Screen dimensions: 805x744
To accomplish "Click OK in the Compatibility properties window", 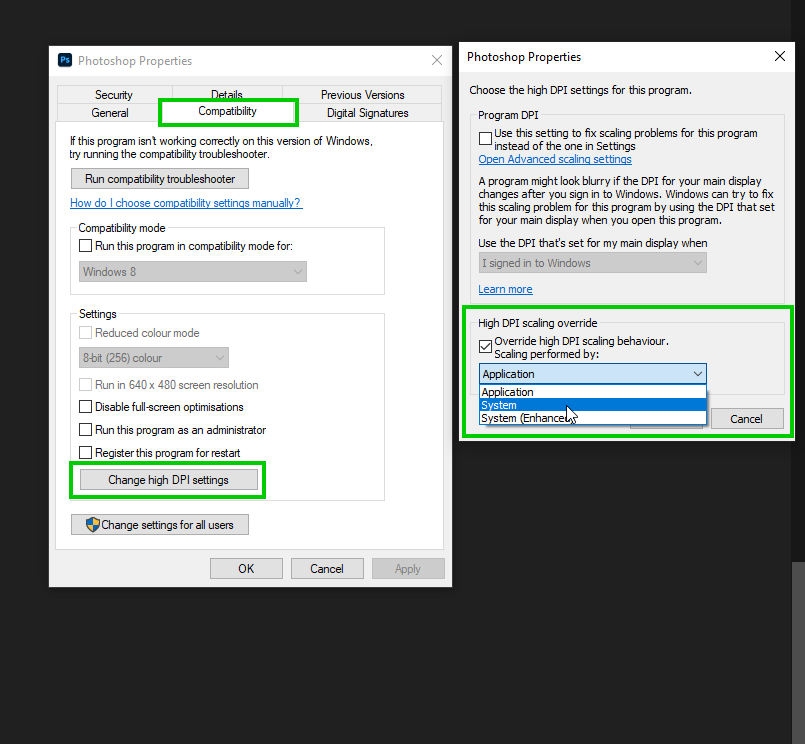I will click(x=246, y=568).
